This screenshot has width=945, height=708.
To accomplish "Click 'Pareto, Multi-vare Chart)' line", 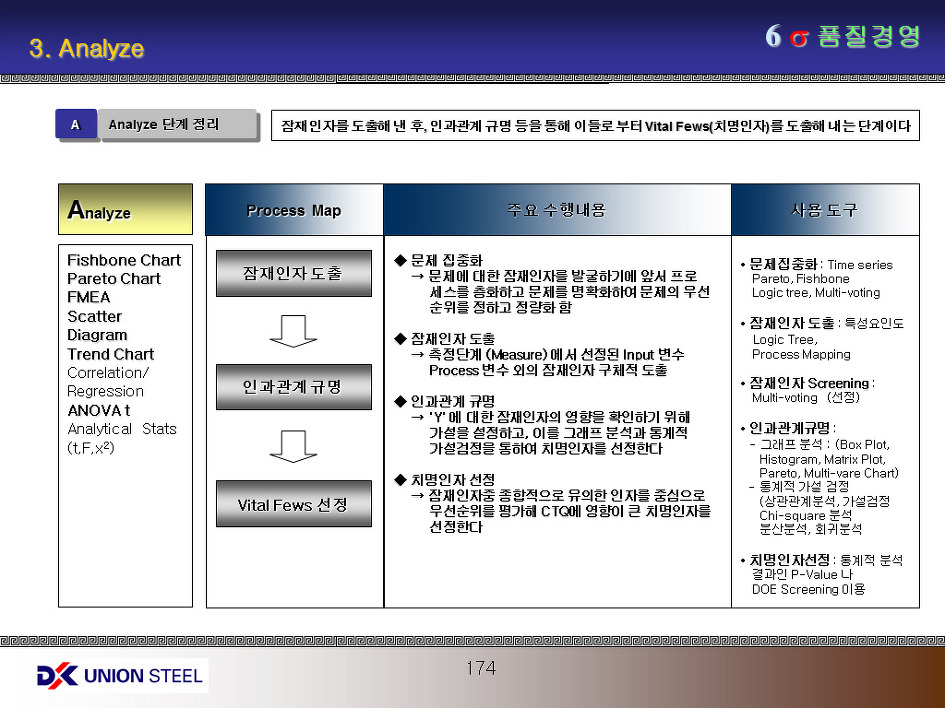I will point(829,473).
